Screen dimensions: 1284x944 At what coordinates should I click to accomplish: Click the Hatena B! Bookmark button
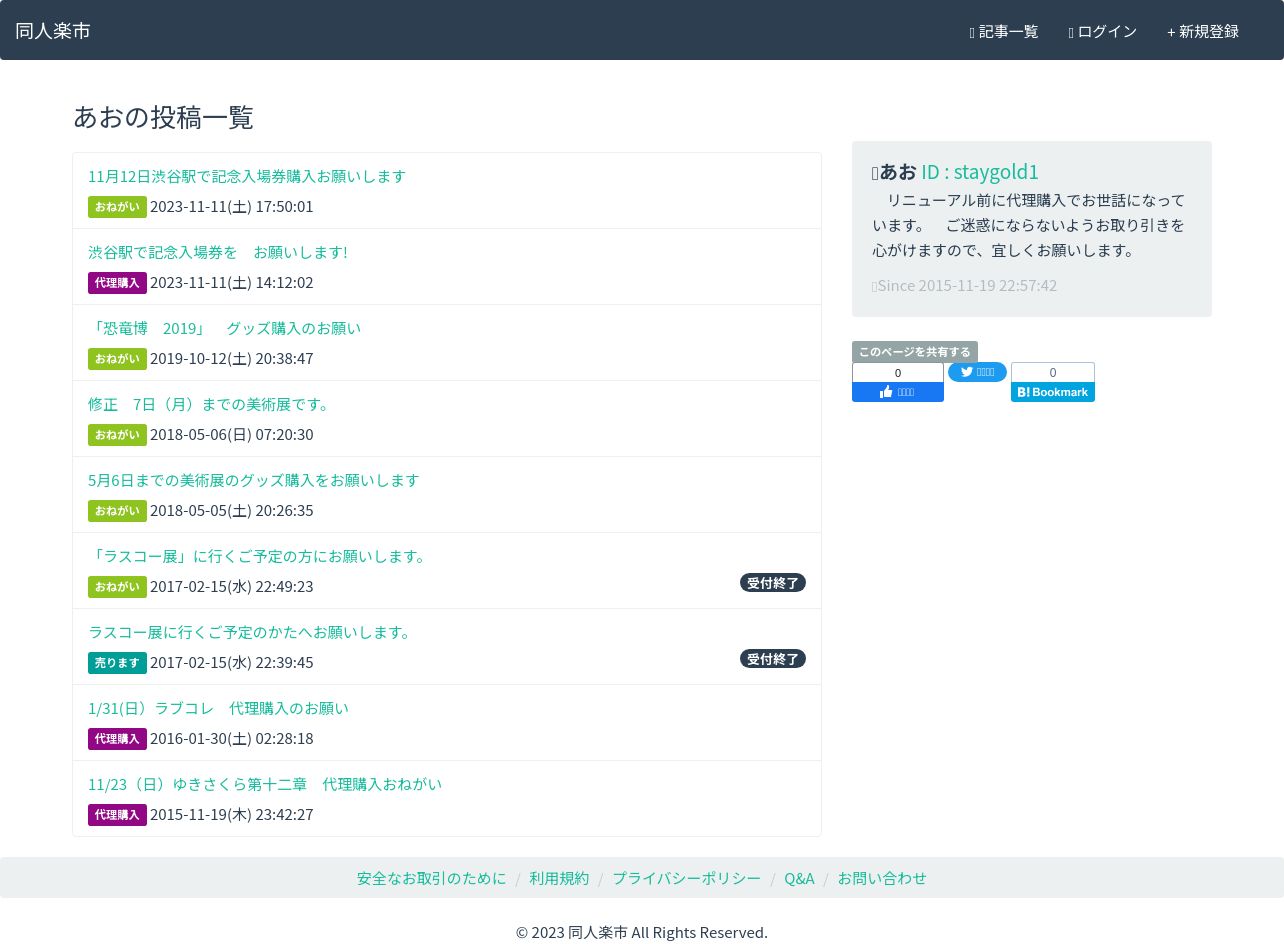point(1052,392)
